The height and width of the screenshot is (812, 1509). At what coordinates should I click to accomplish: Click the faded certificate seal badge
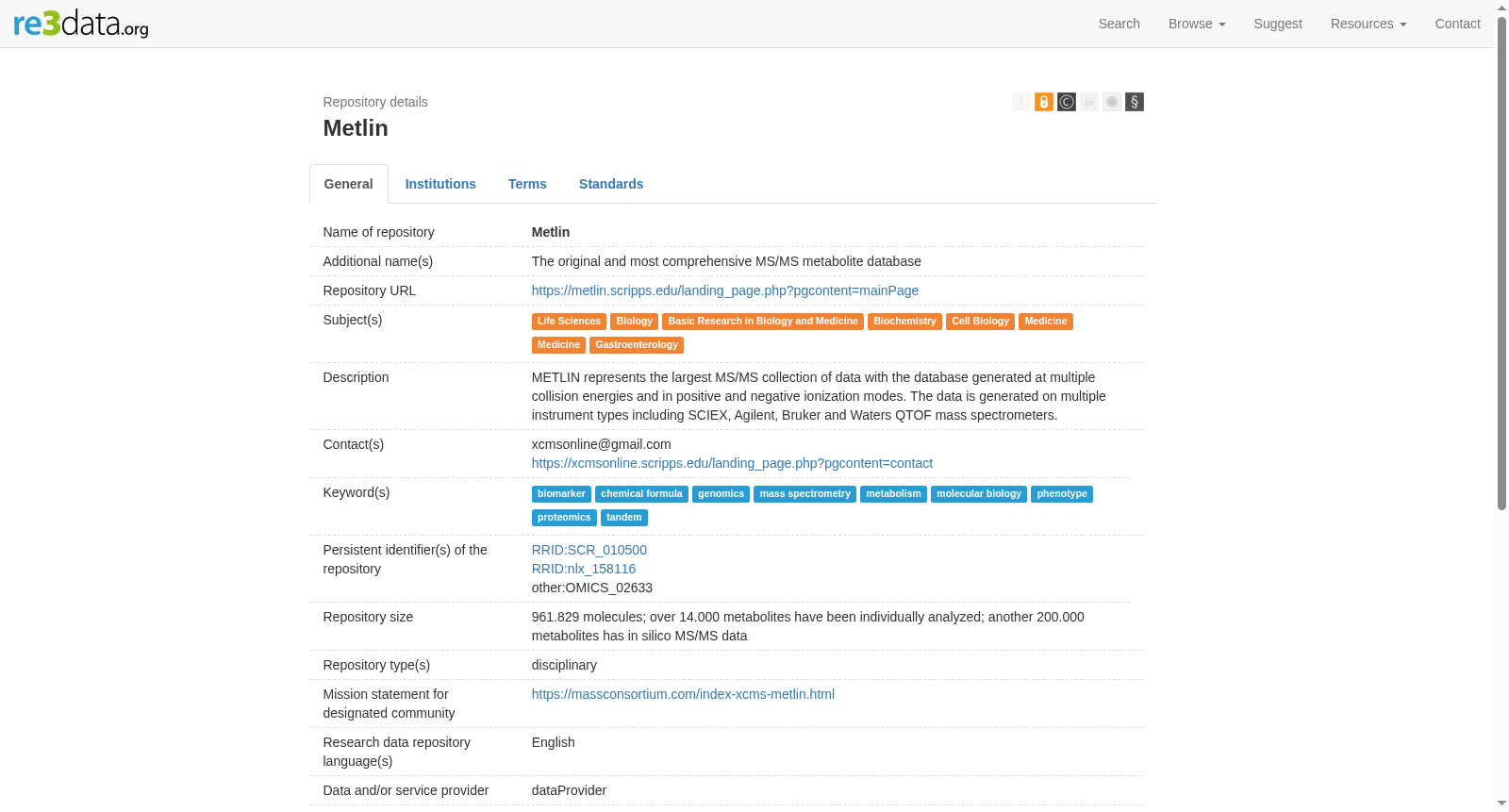click(x=1112, y=102)
